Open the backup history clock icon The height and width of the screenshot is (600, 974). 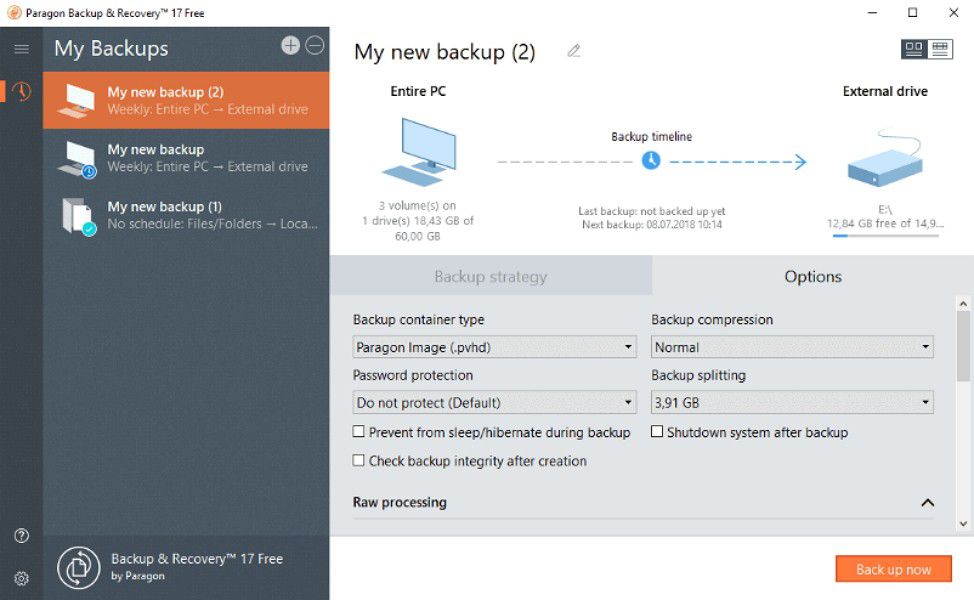(x=22, y=91)
